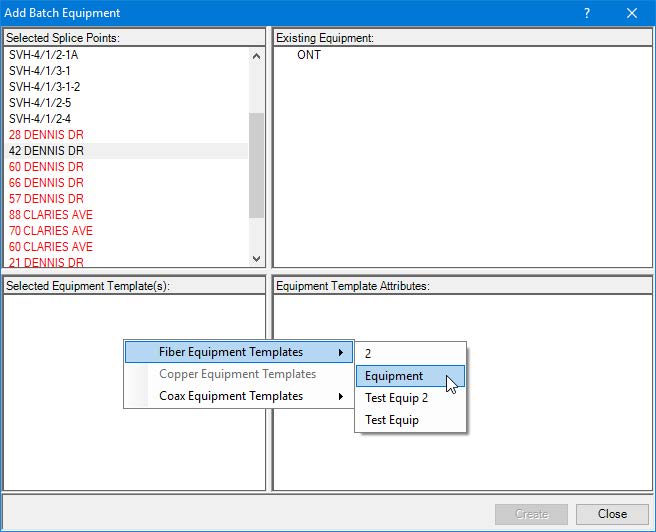The image size is (656, 532).
Task: Click the splice list scroll up arrow
Action: tap(256, 56)
